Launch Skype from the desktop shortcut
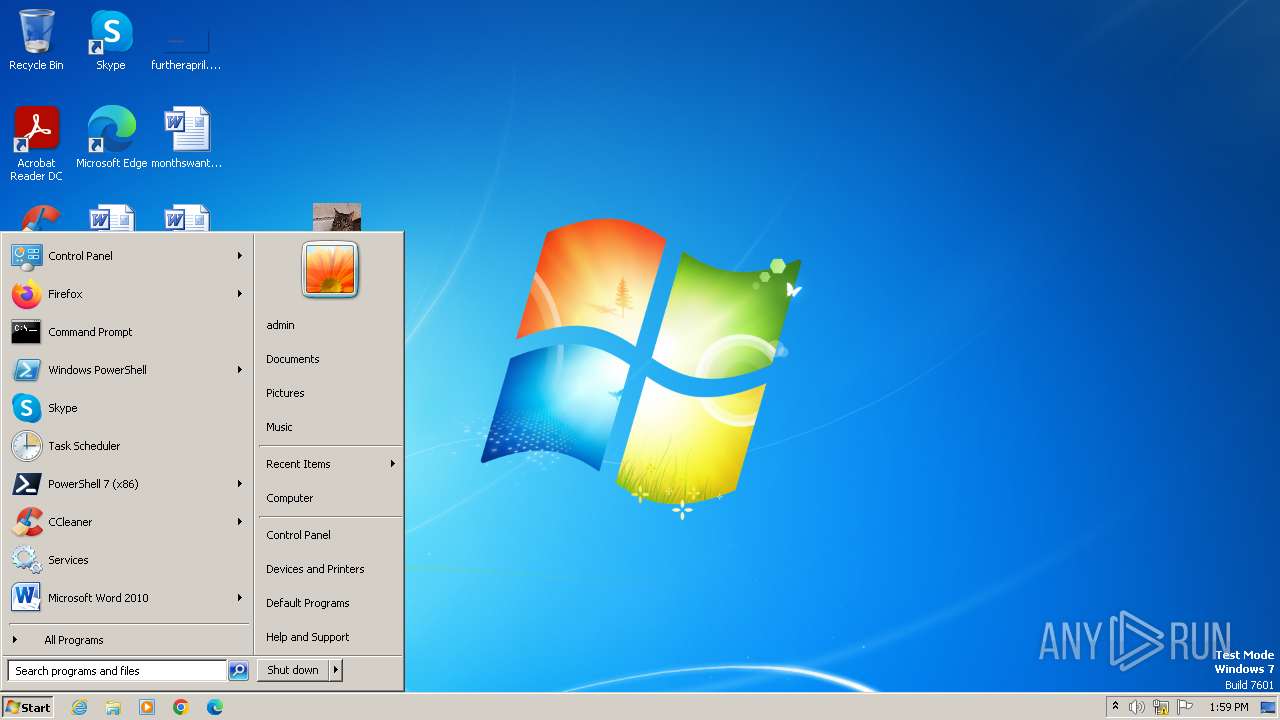The height and width of the screenshot is (720, 1280). pyautogui.click(x=110, y=40)
